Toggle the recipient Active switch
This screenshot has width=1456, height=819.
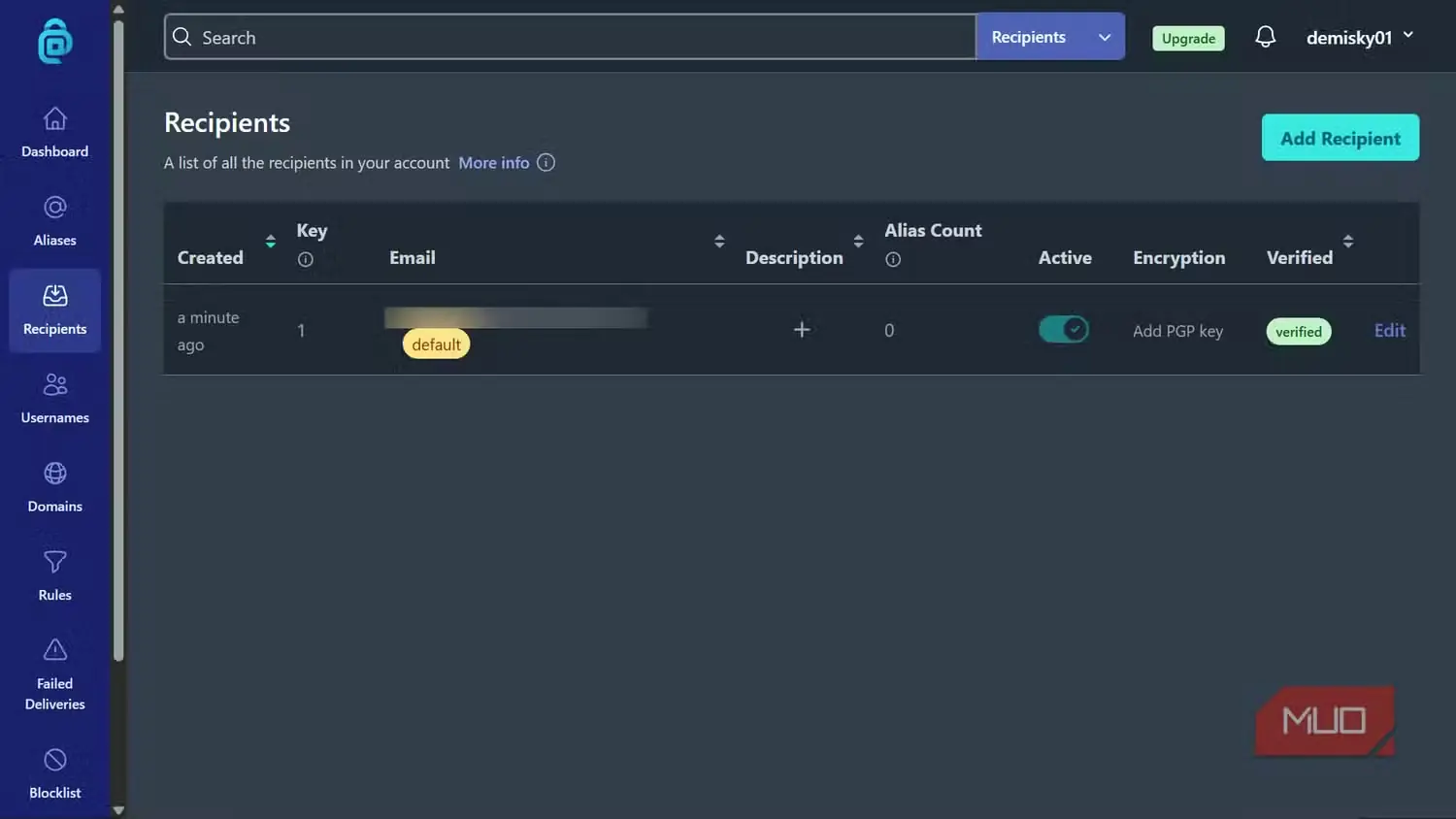tap(1064, 330)
